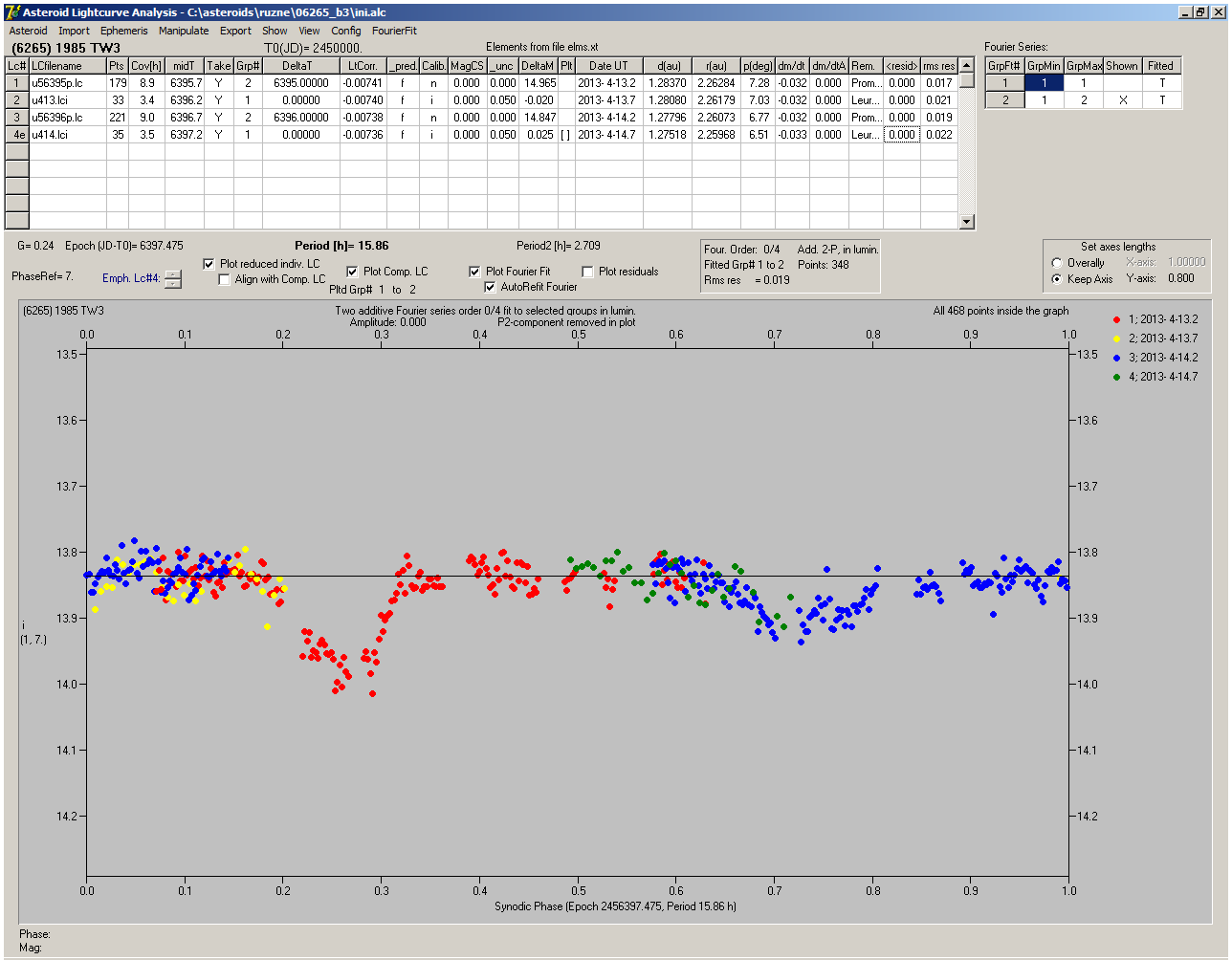
Task: Toggle Plot Fourier Fit checkbox
Action: [474, 272]
